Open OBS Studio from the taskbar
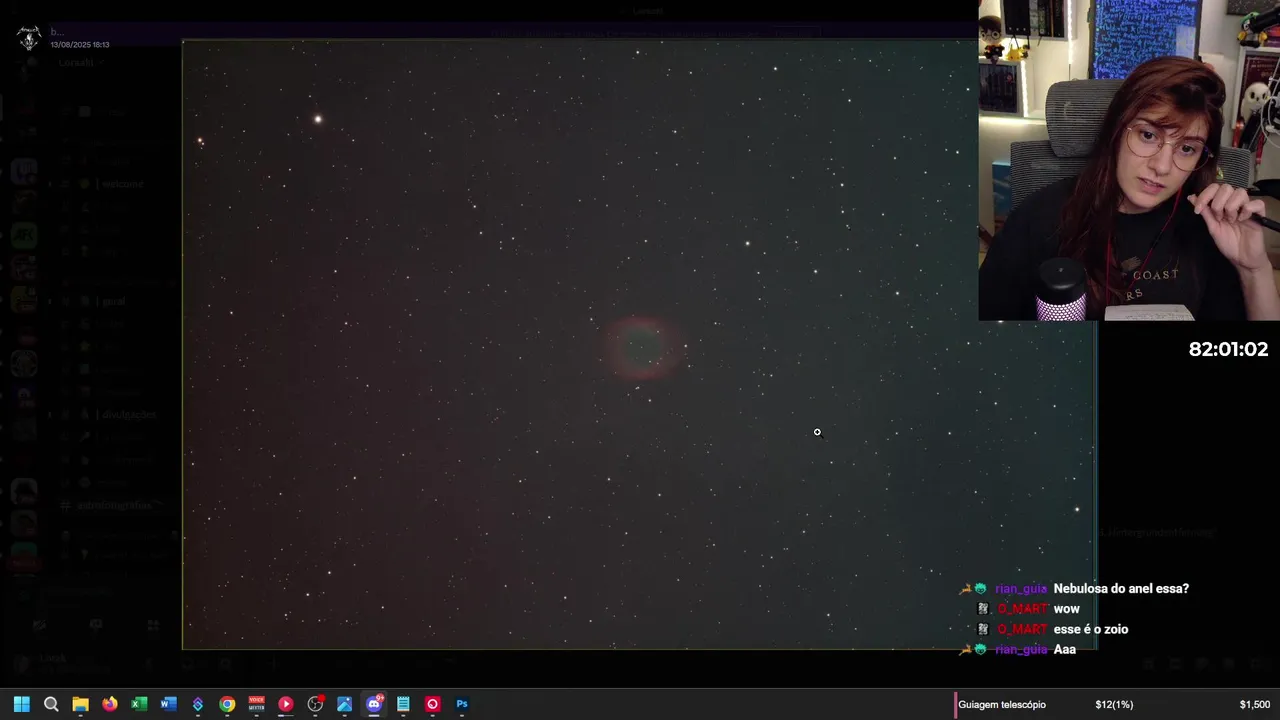 tap(315, 704)
